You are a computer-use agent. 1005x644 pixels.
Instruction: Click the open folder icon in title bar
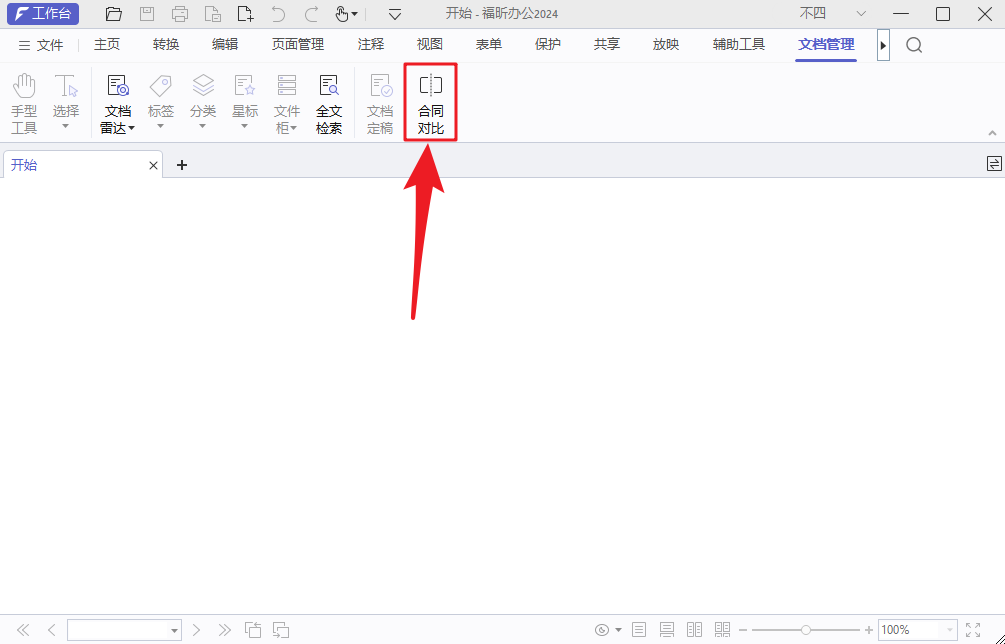114,14
